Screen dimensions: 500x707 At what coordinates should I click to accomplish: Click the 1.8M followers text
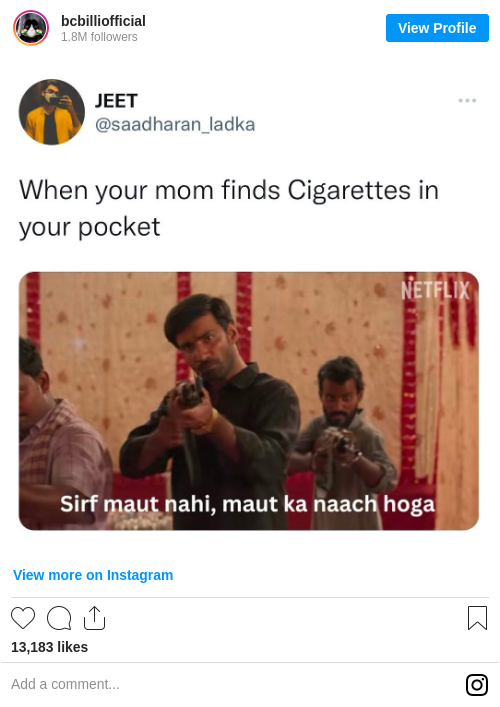(99, 37)
